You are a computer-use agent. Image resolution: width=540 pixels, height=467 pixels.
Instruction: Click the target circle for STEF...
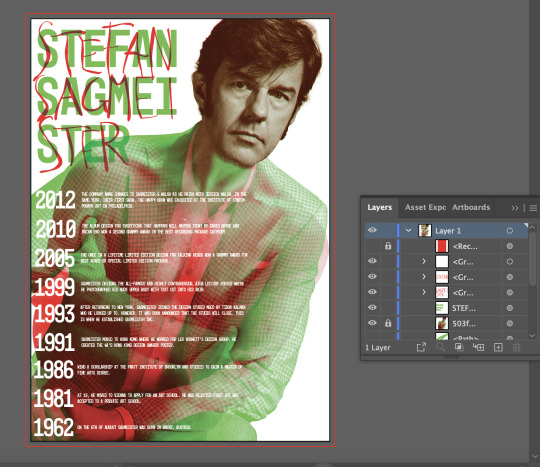click(510, 308)
